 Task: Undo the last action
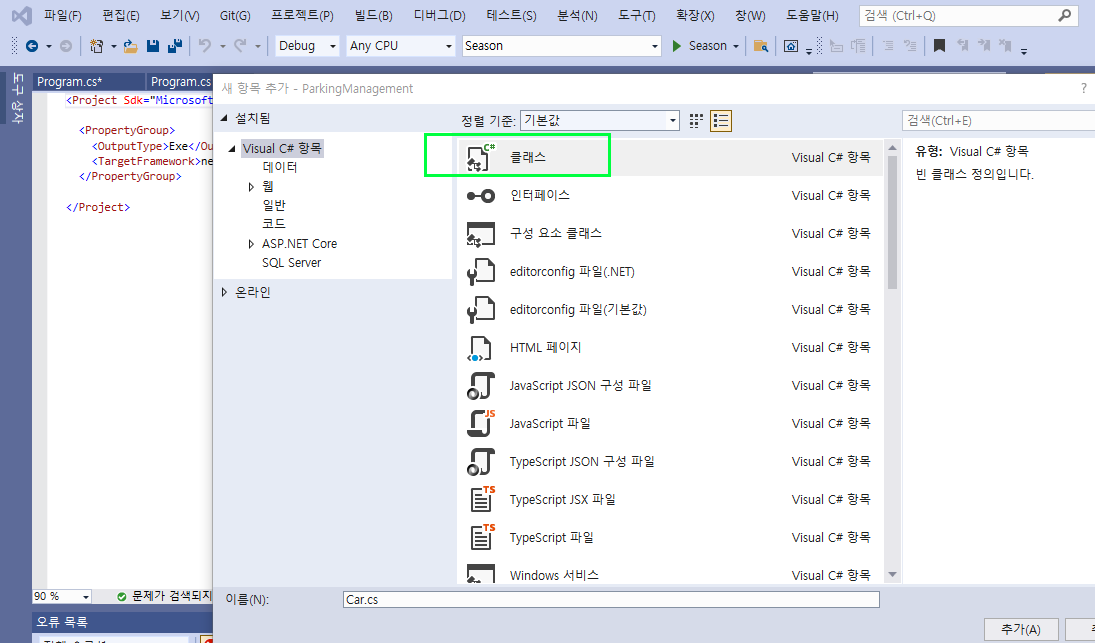coord(205,46)
